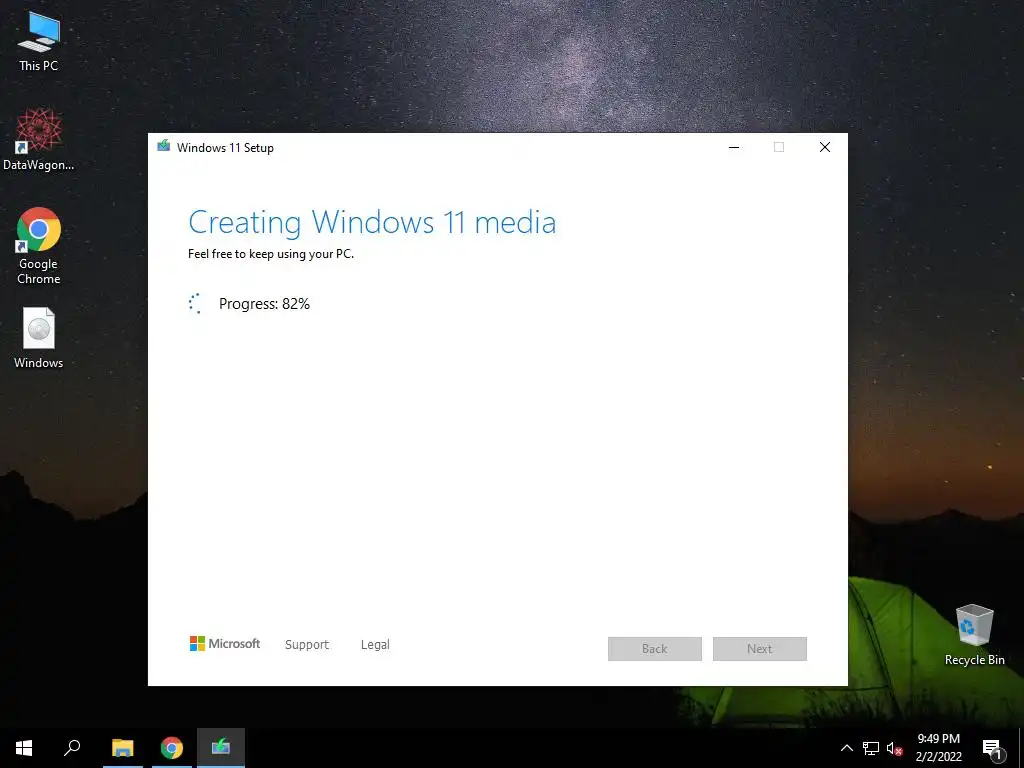Open the Windows Start menu
This screenshot has height=768, width=1024.
click(x=24, y=748)
